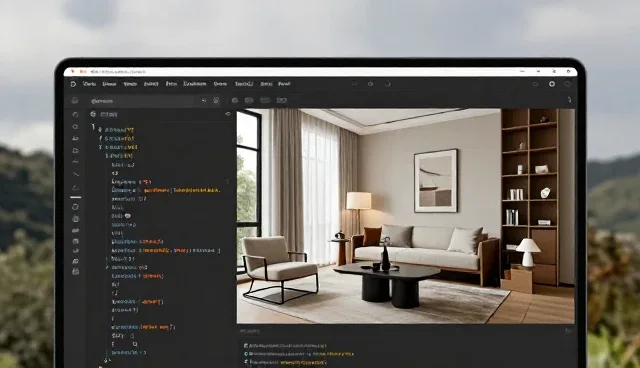The image size is (640, 368).
Task: Expand the third tree node arrow in the code outline
Action: 100,147
